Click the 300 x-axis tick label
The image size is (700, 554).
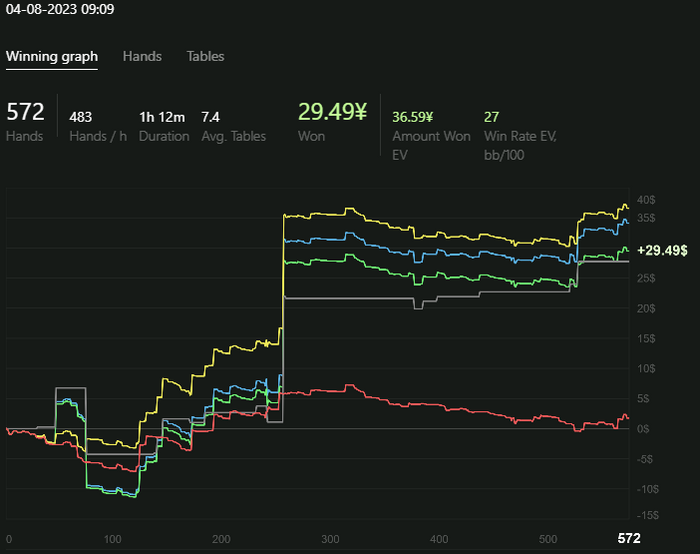click(330, 539)
